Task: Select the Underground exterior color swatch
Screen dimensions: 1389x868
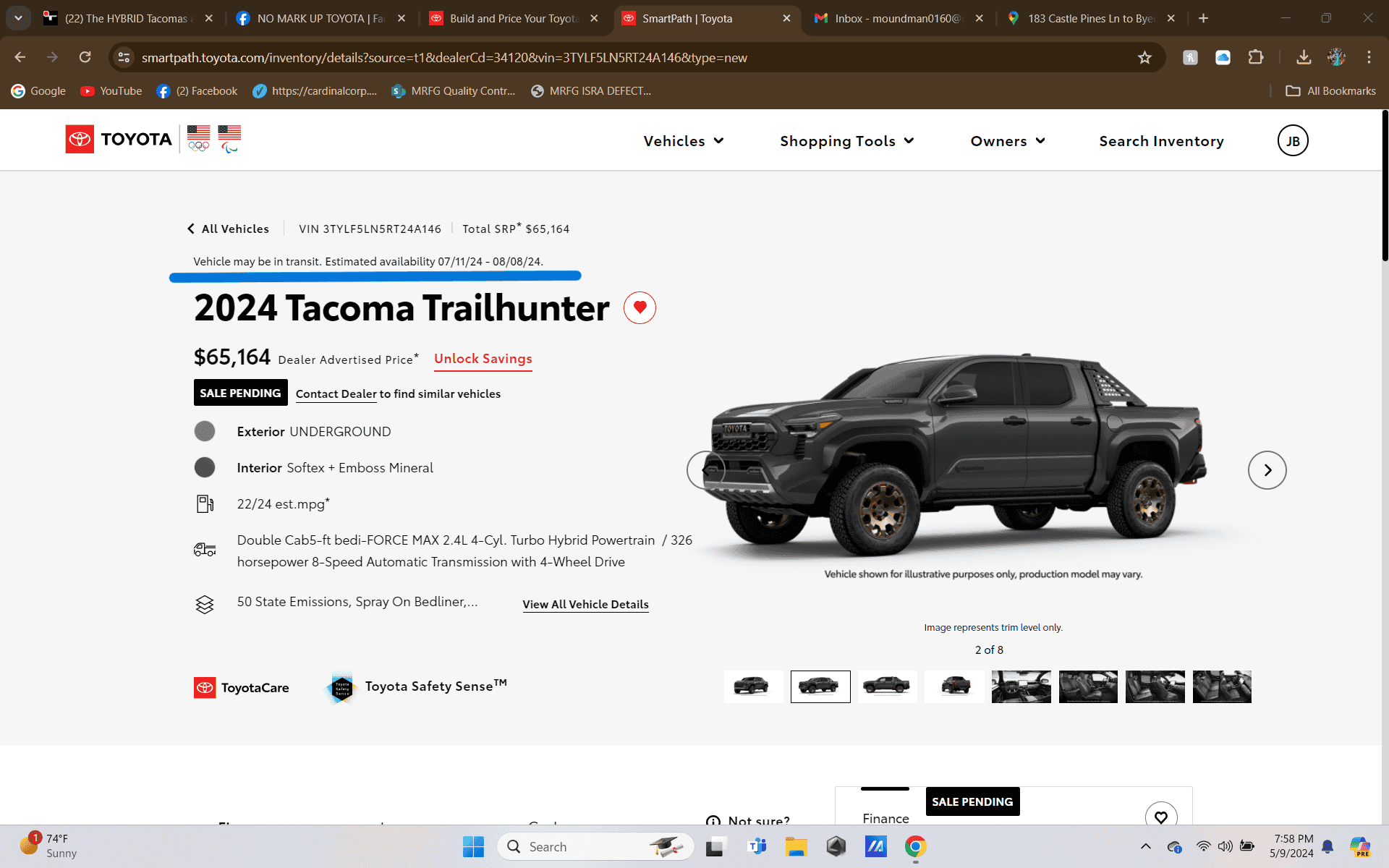Action: 205,431
